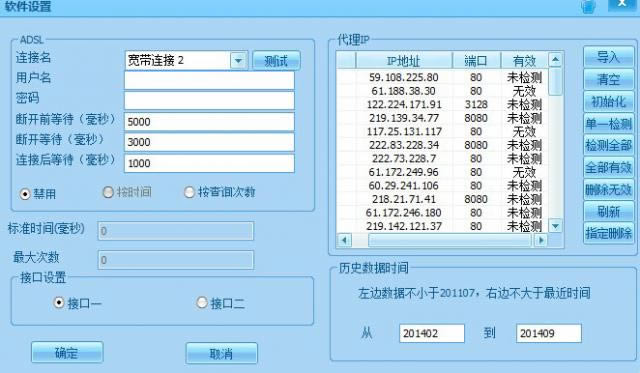Select row with IP 59.108.225.80

442,77
